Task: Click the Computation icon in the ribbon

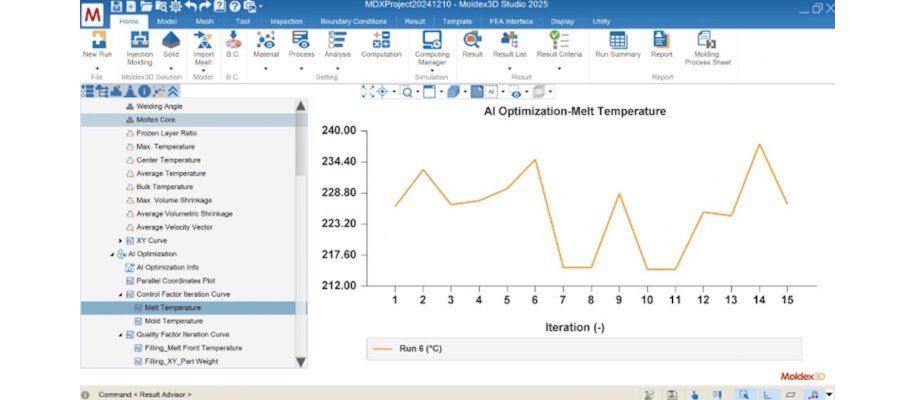Action: click(x=381, y=42)
